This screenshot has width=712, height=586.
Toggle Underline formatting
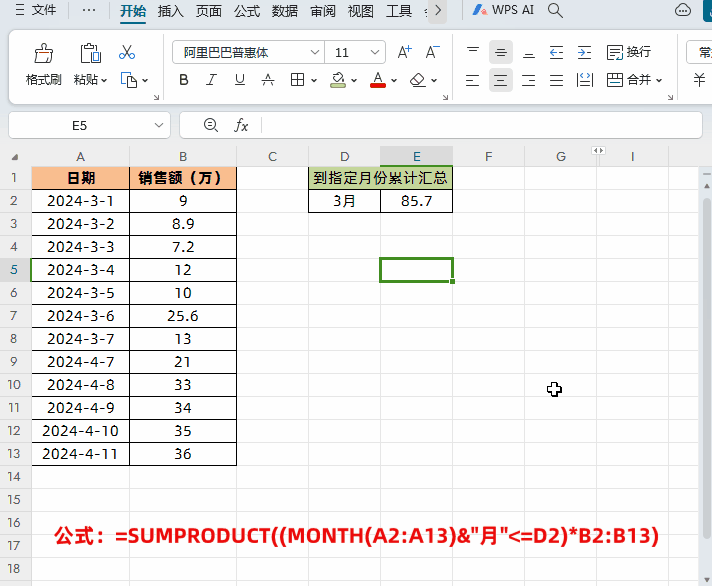[240, 80]
